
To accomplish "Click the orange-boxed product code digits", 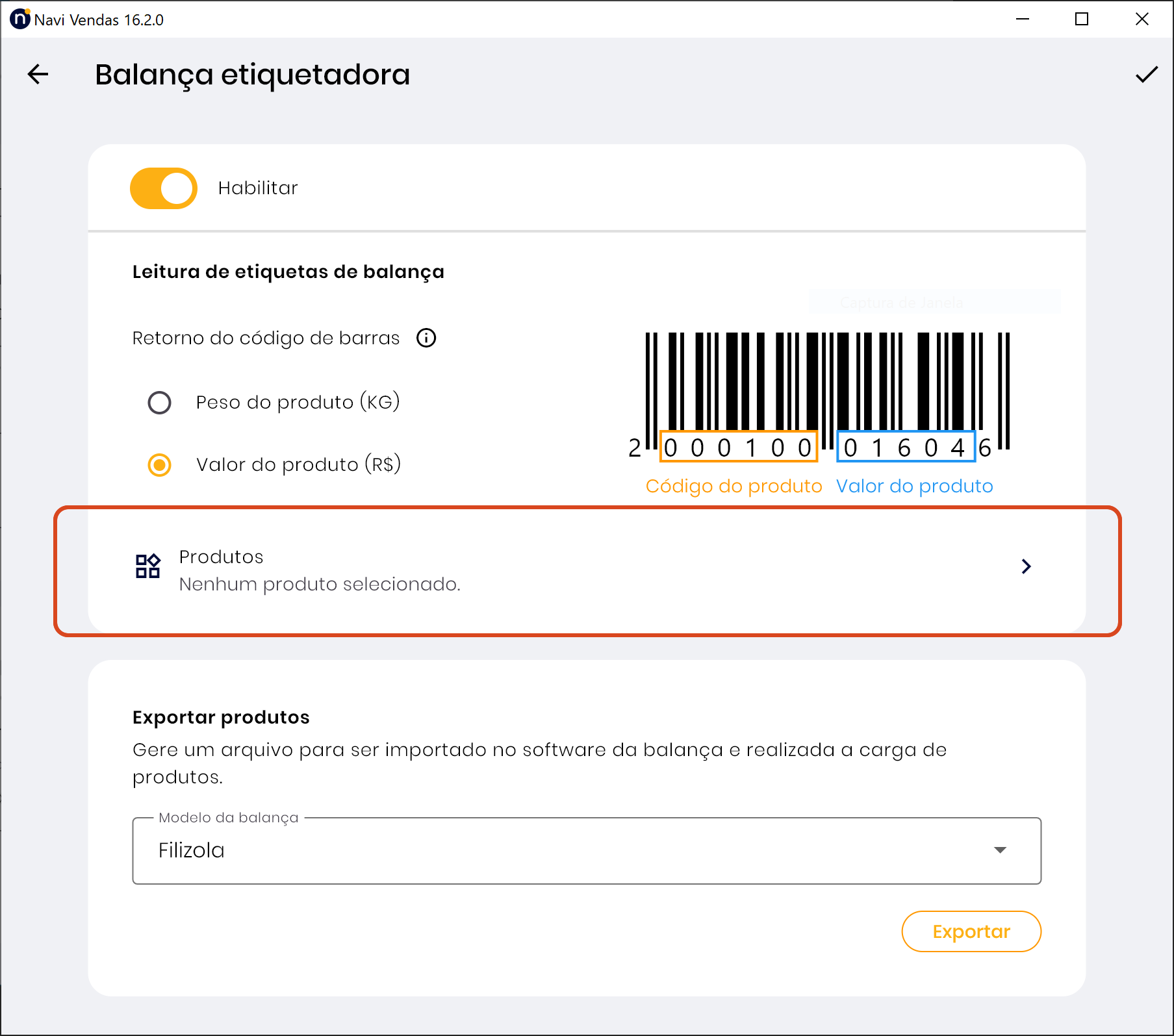I will coord(738,448).
